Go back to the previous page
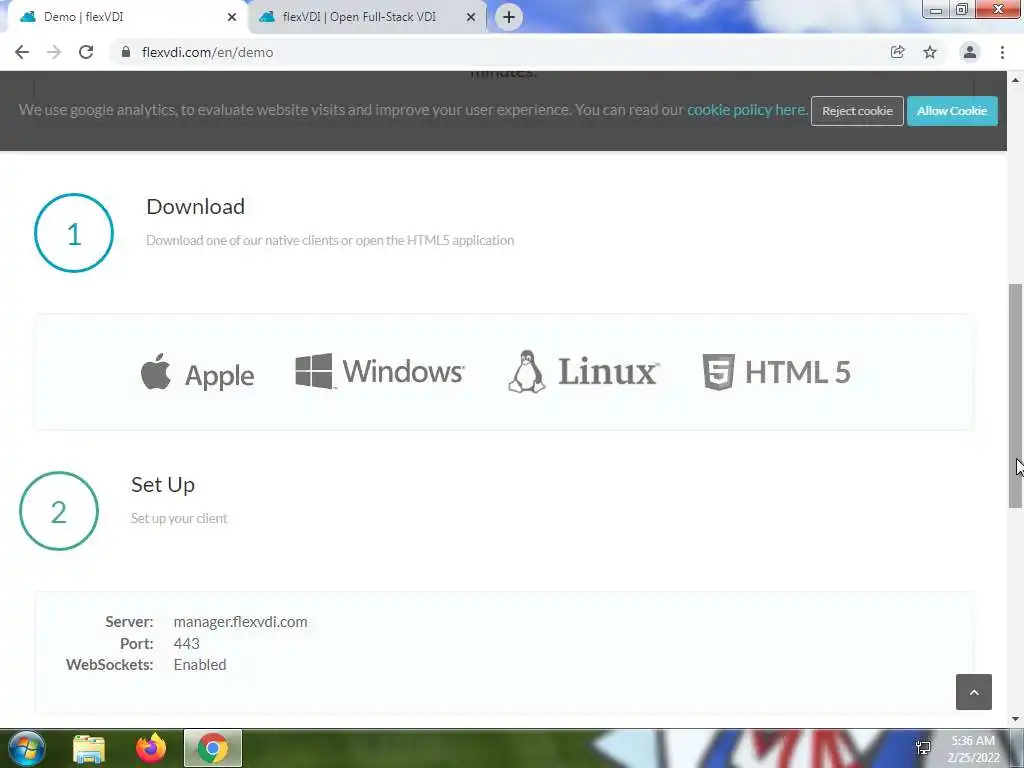This screenshot has width=1024, height=768. (x=22, y=52)
